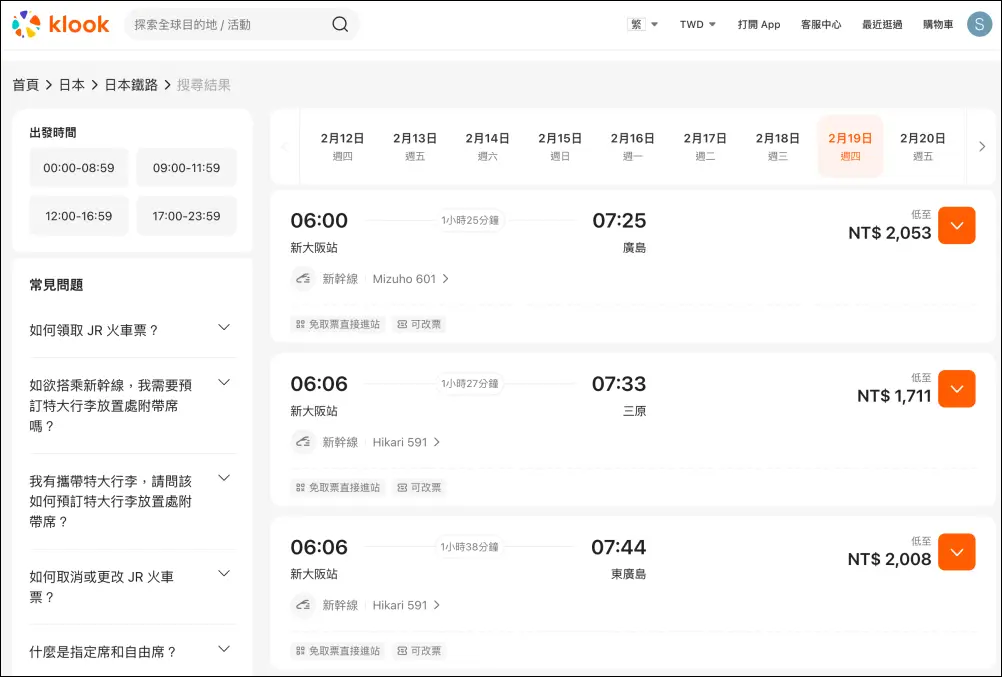Viewport: 1002px width, 677px height.
Task: Expand the 如何領取 JR 火車票 question
Action: click(131, 330)
